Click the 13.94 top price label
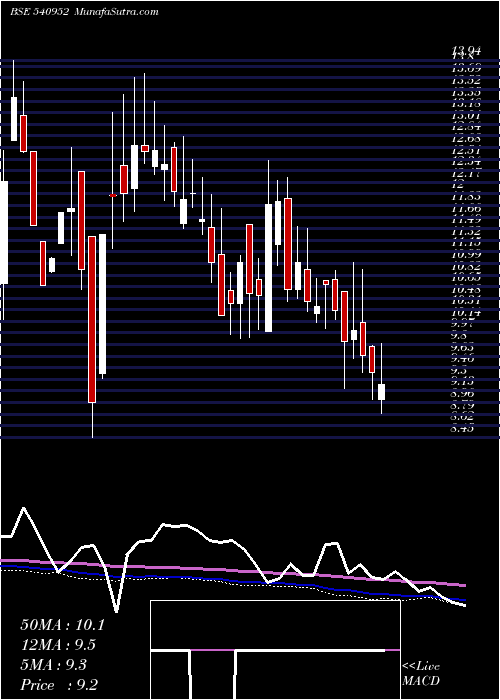The height and width of the screenshot is (700, 500). 466,51
